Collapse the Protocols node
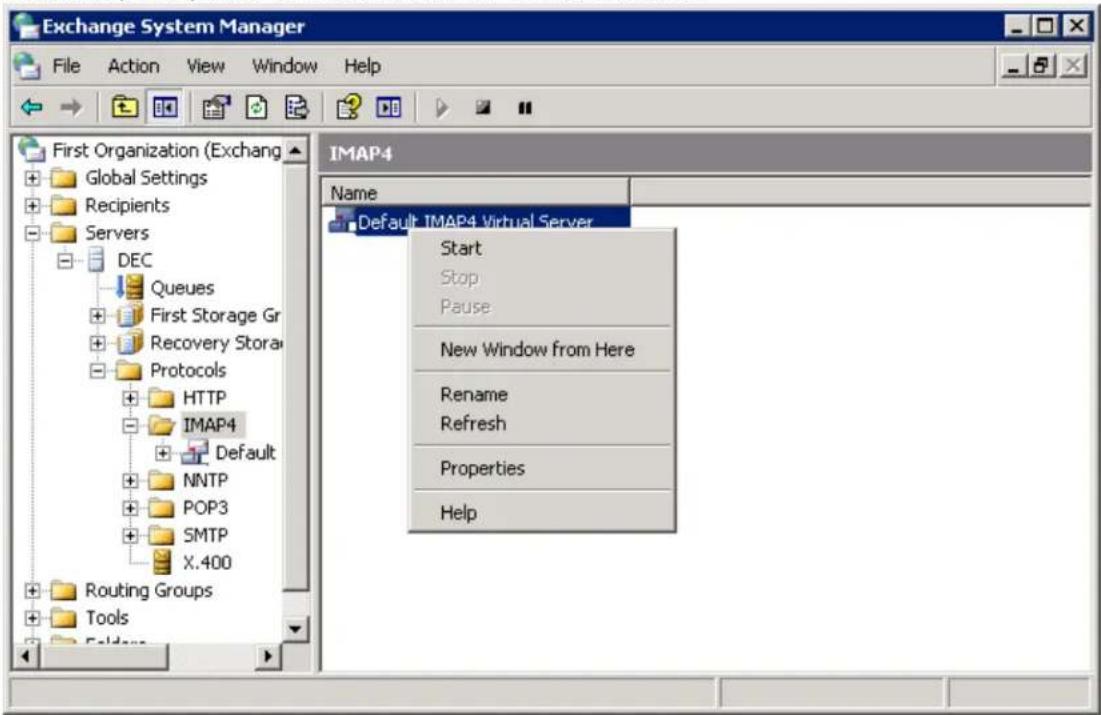1101x715 pixels. pos(98,370)
